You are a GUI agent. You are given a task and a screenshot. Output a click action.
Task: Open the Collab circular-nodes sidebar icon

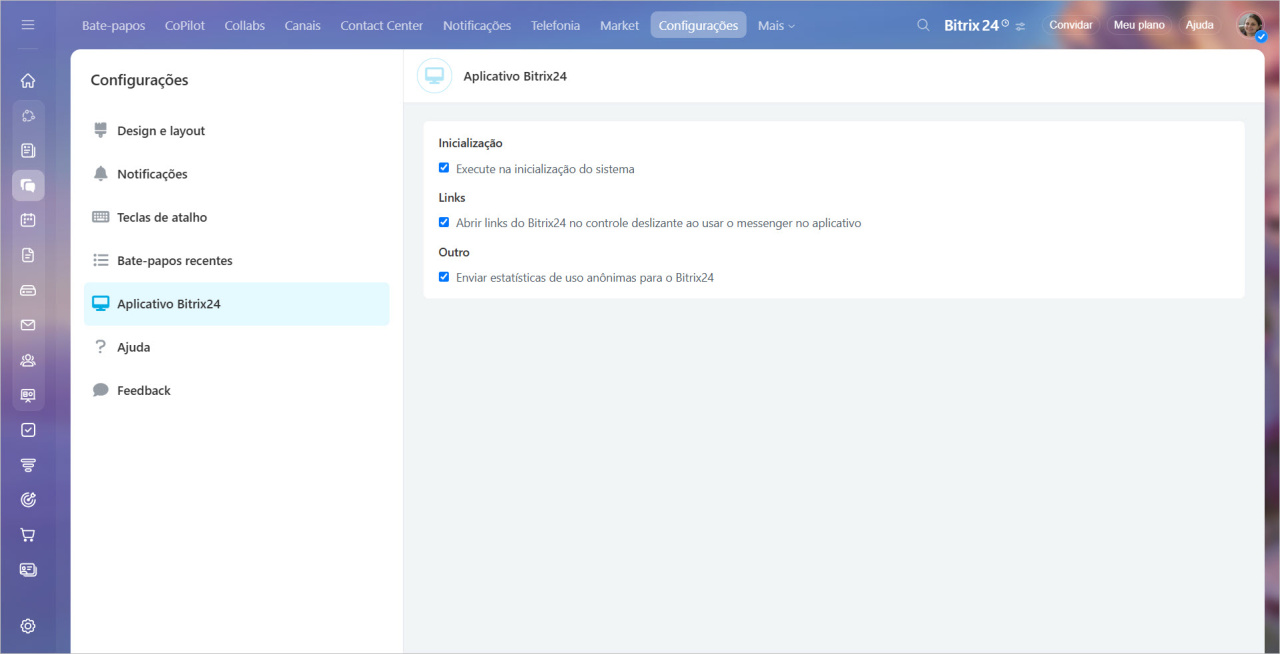tap(28, 116)
